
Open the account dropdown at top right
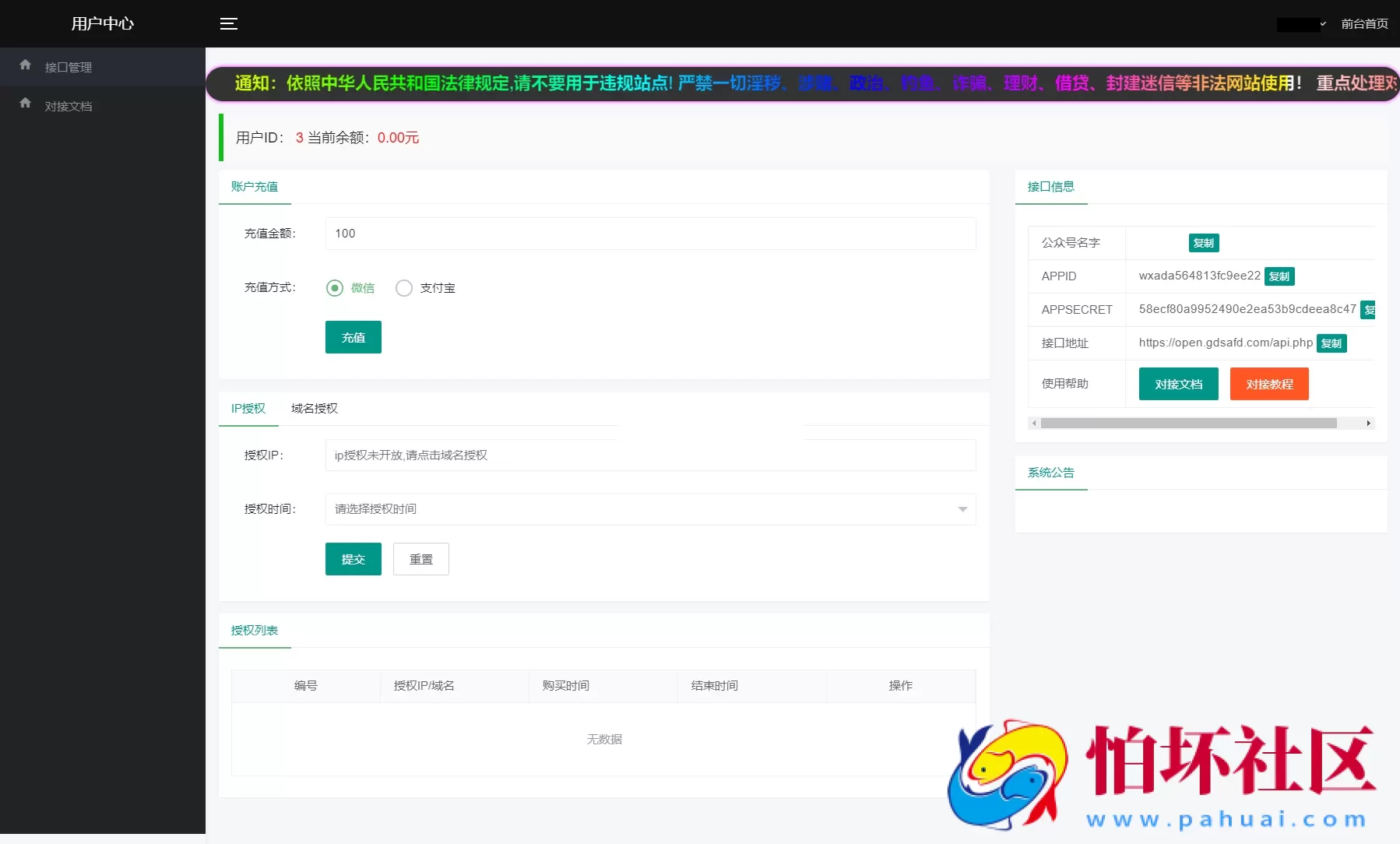click(1300, 23)
